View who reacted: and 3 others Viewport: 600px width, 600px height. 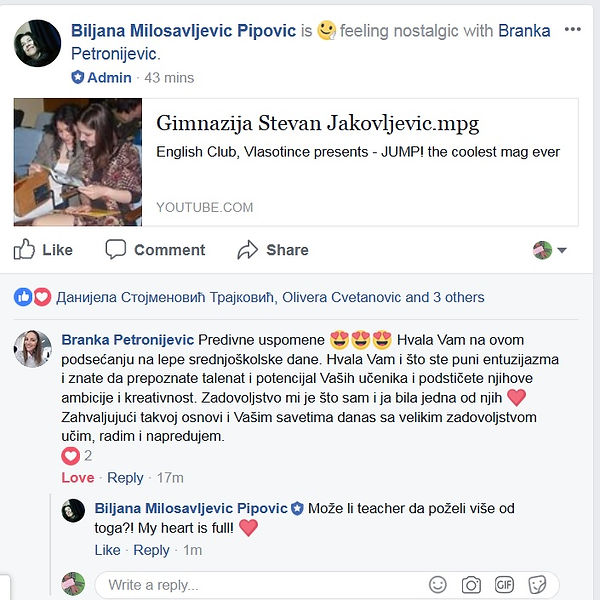[445, 297]
